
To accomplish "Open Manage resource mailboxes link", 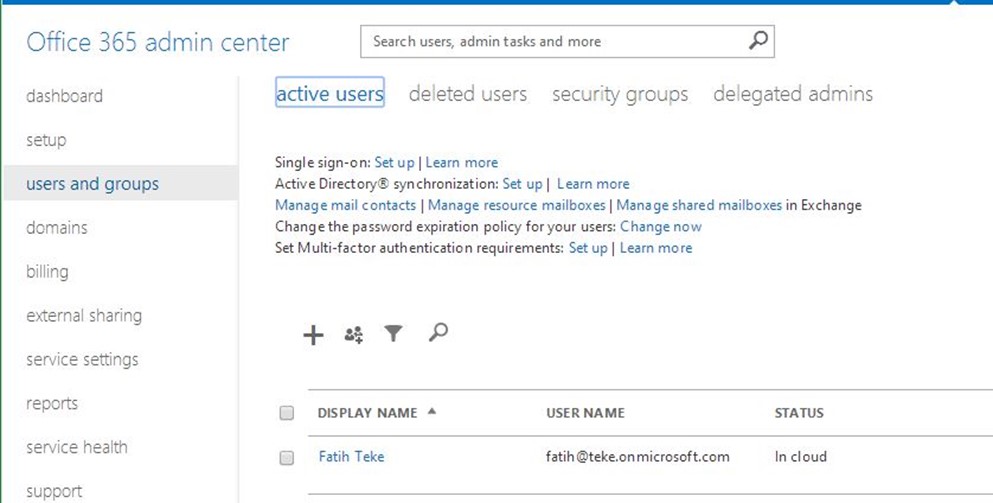I will pos(517,205).
